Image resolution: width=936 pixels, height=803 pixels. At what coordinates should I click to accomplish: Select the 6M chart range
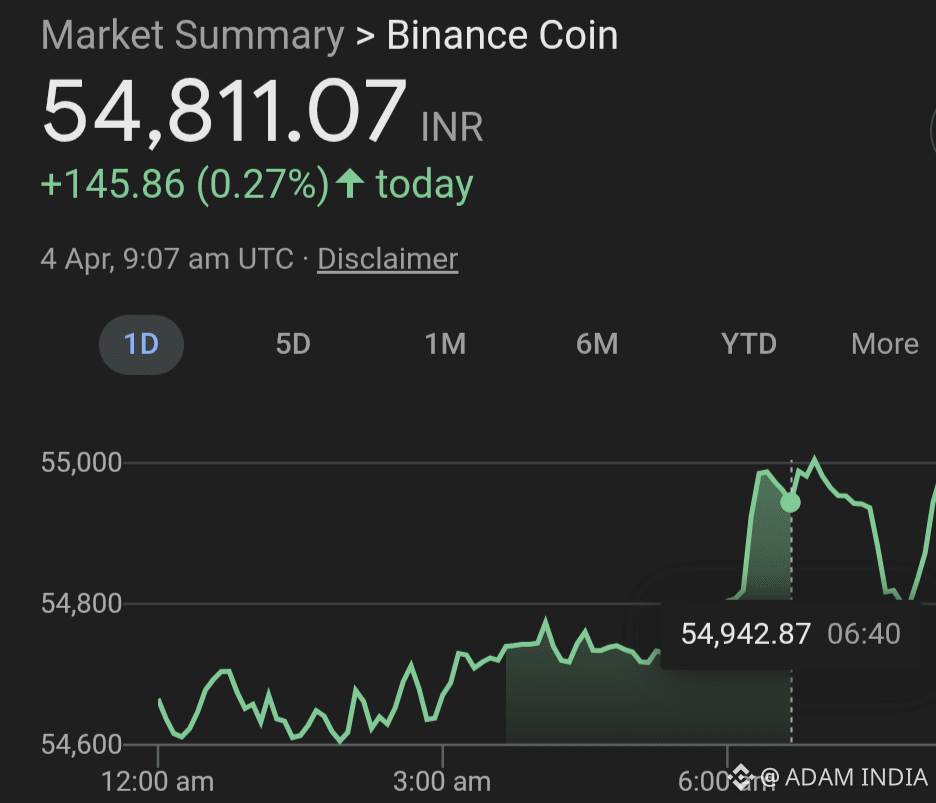[x=597, y=344]
